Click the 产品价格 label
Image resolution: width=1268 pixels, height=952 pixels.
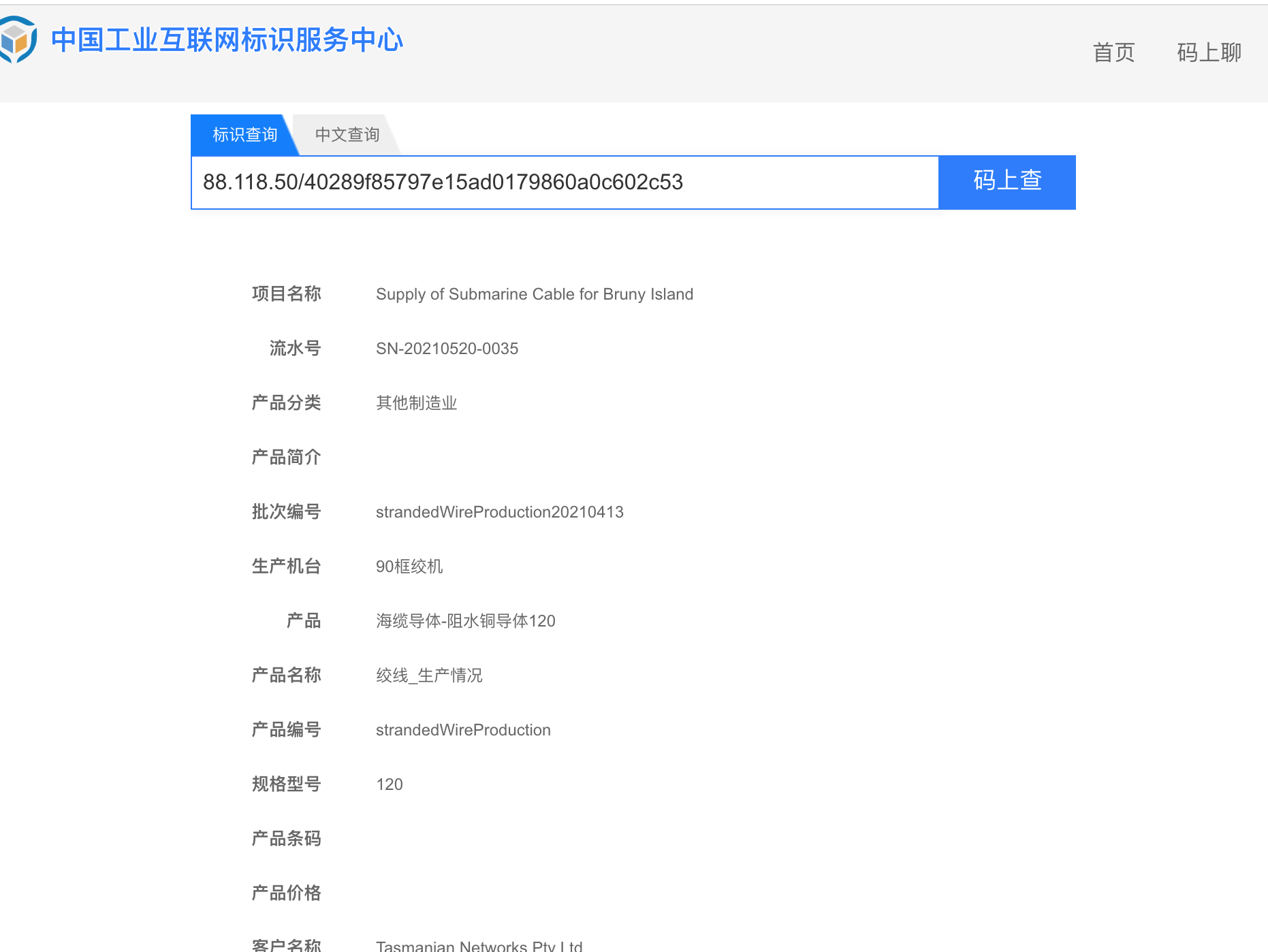[x=286, y=893]
